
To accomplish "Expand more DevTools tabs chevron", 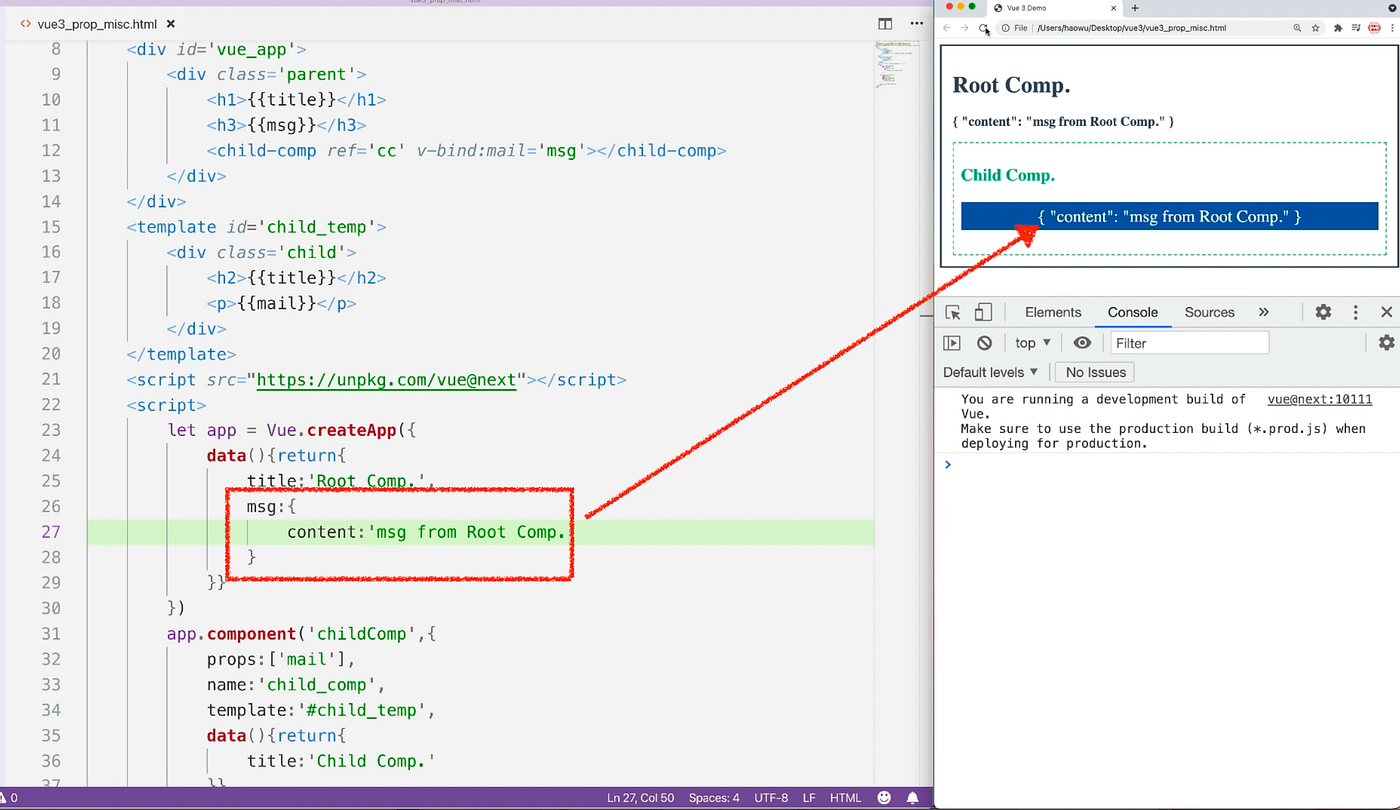I will [1263, 312].
